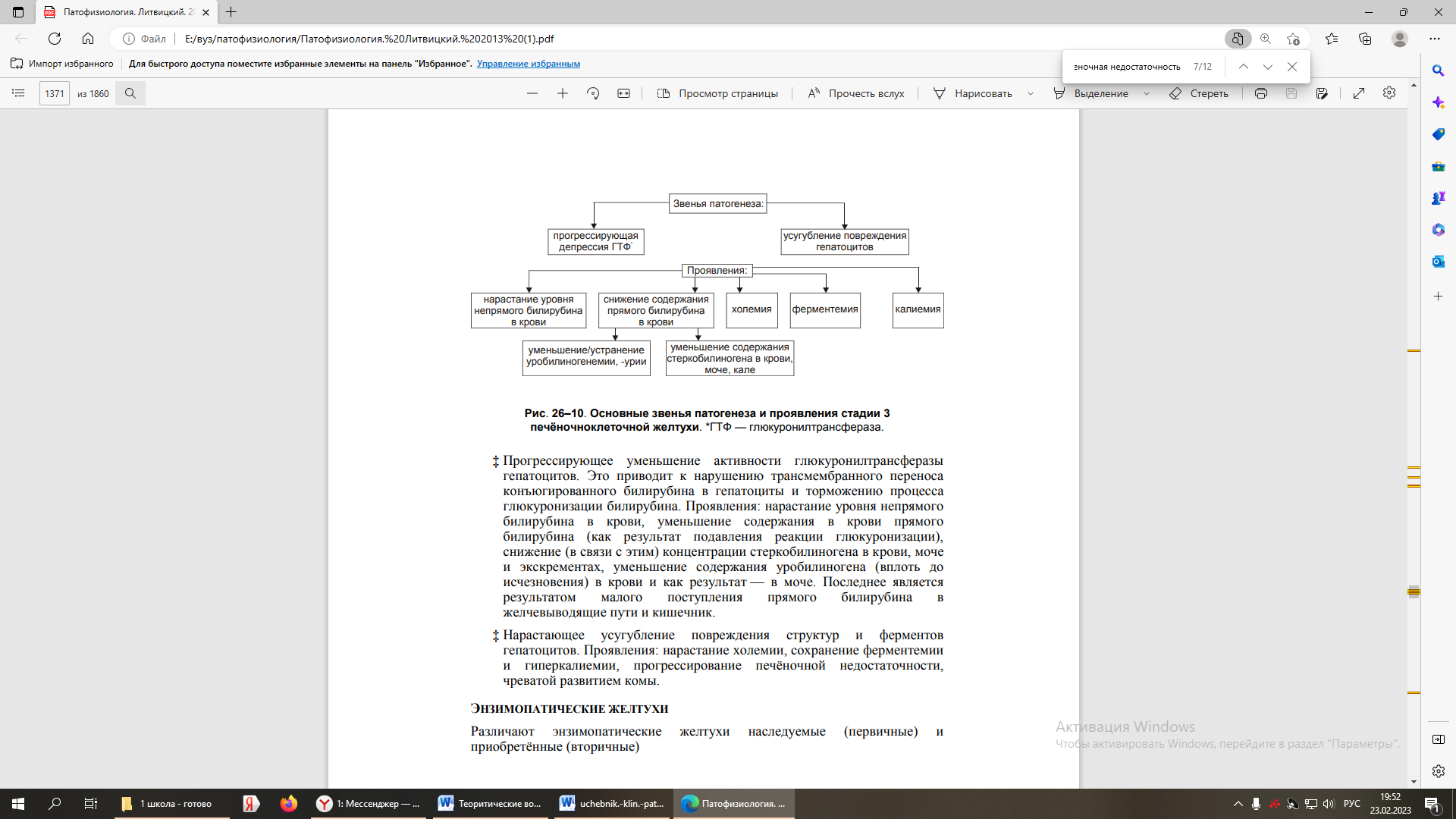Zoom in with the plus button
The height and width of the screenshot is (819, 1456).
point(563,93)
